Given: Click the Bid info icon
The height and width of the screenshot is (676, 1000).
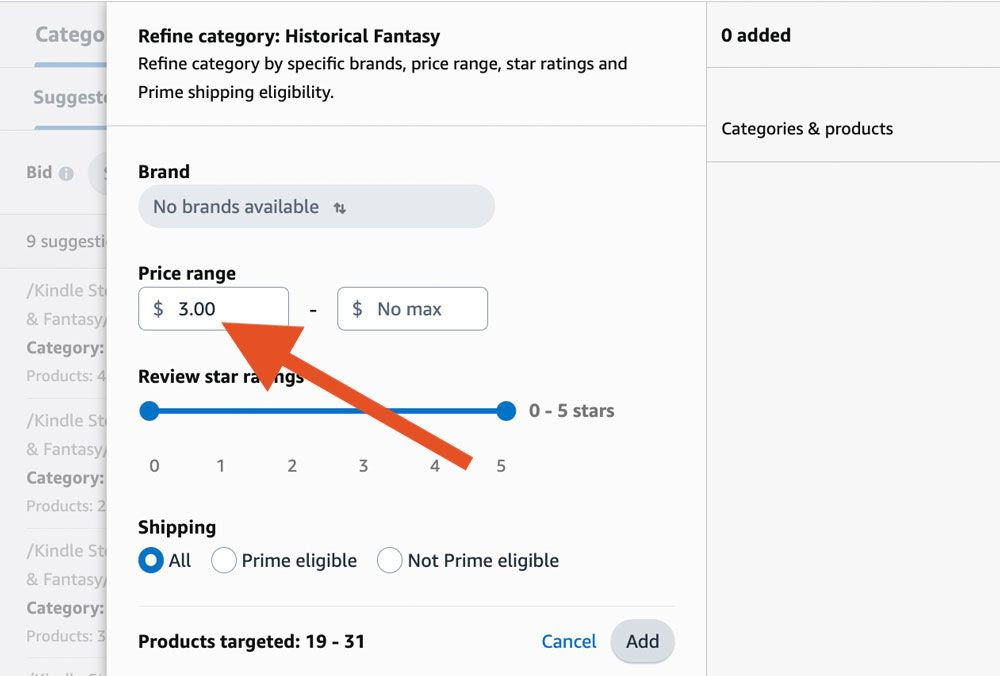Looking at the screenshot, I should [66, 173].
